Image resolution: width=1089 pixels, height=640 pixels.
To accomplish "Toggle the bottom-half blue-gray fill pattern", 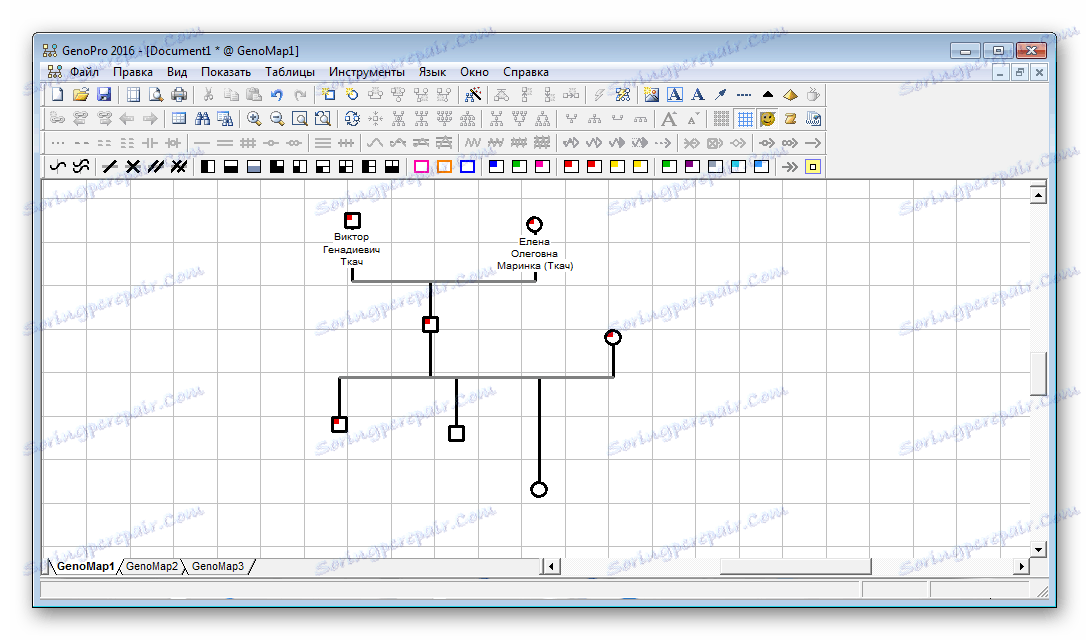I will coord(253,167).
